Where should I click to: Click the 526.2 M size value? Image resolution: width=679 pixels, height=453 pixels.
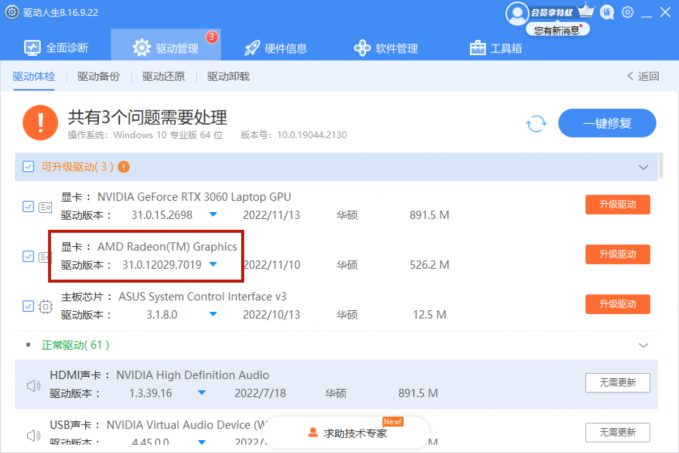[x=430, y=265]
